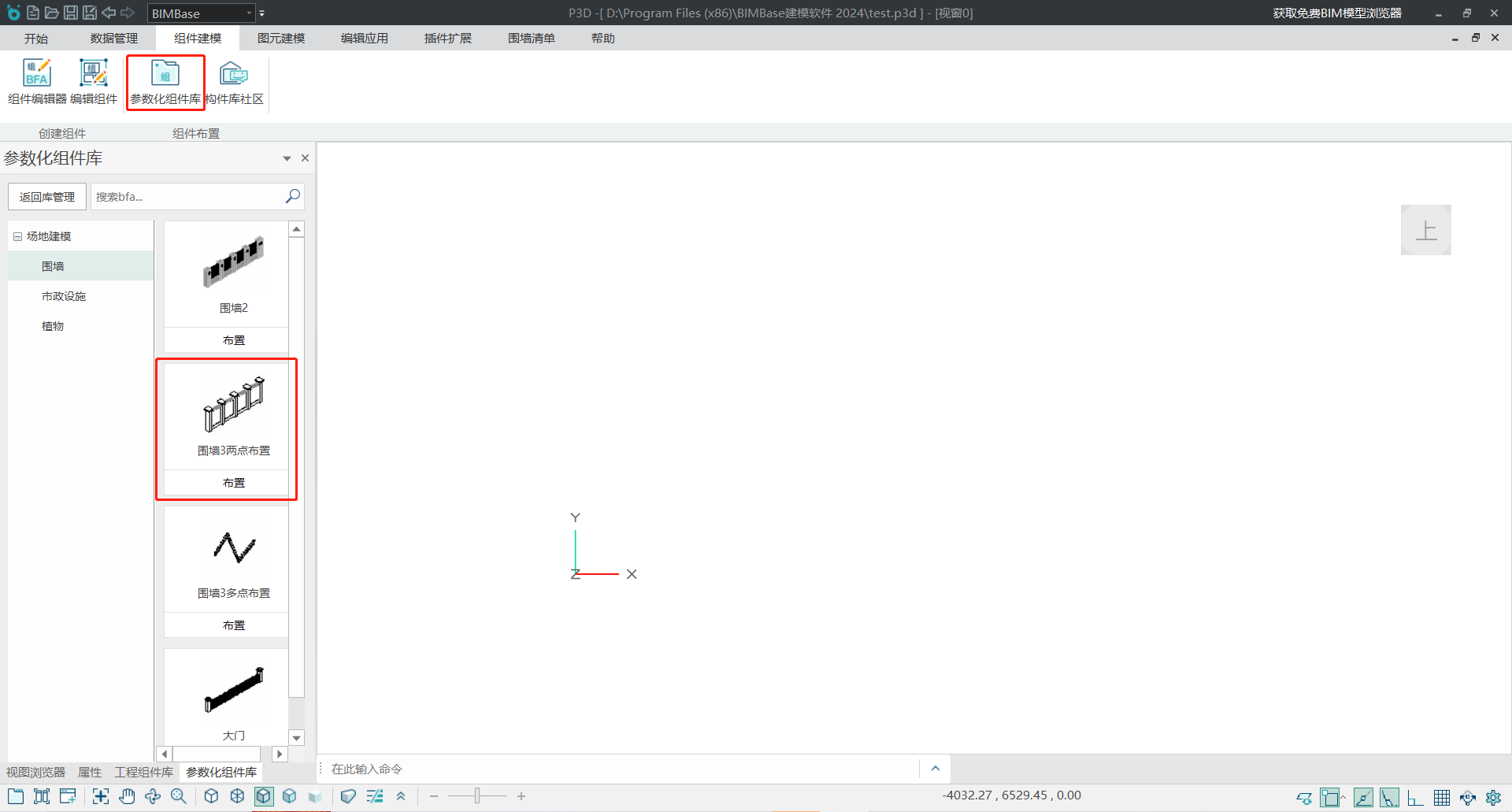Close the 参数化组件库 panel
This screenshot has height=812, width=1512.
(306, 158)
